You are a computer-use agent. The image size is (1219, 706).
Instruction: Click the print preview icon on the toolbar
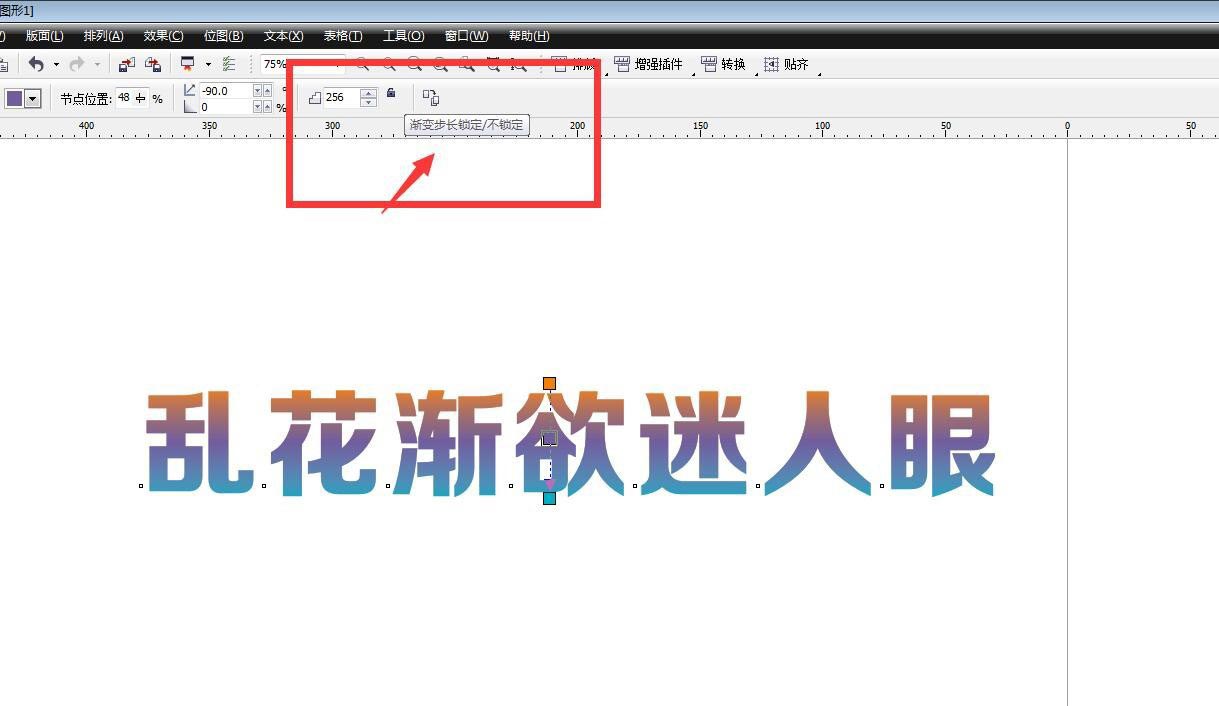(x=188, y=64)
